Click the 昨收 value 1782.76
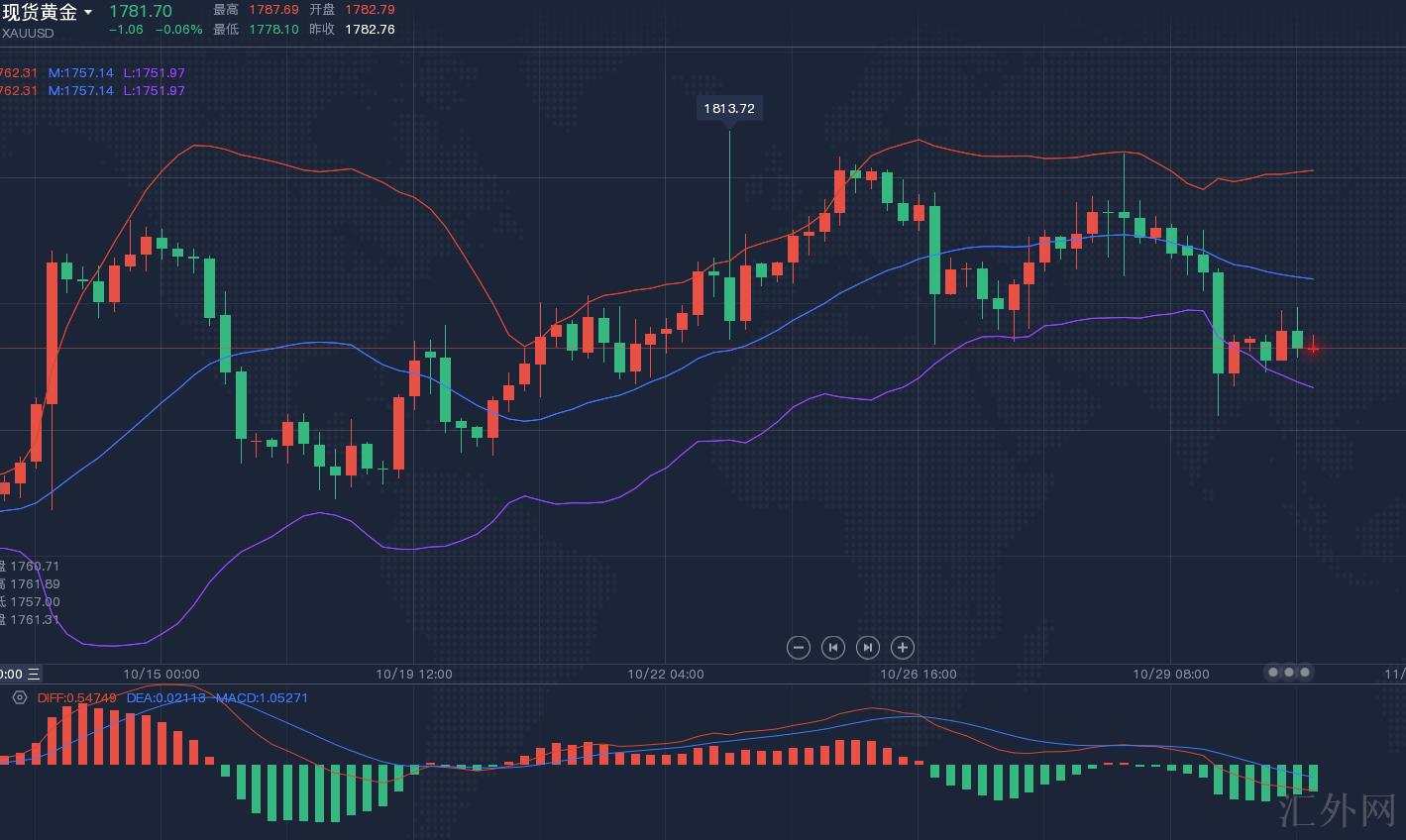Image resolution: width=1406 pixels, height=840 pixels. pos(370,30)
